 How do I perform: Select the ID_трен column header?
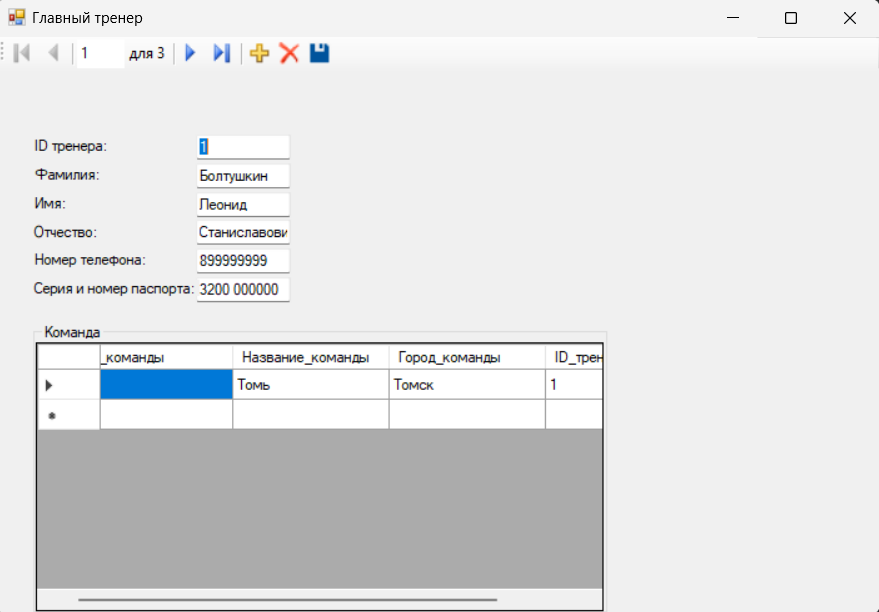pos(574,357)
